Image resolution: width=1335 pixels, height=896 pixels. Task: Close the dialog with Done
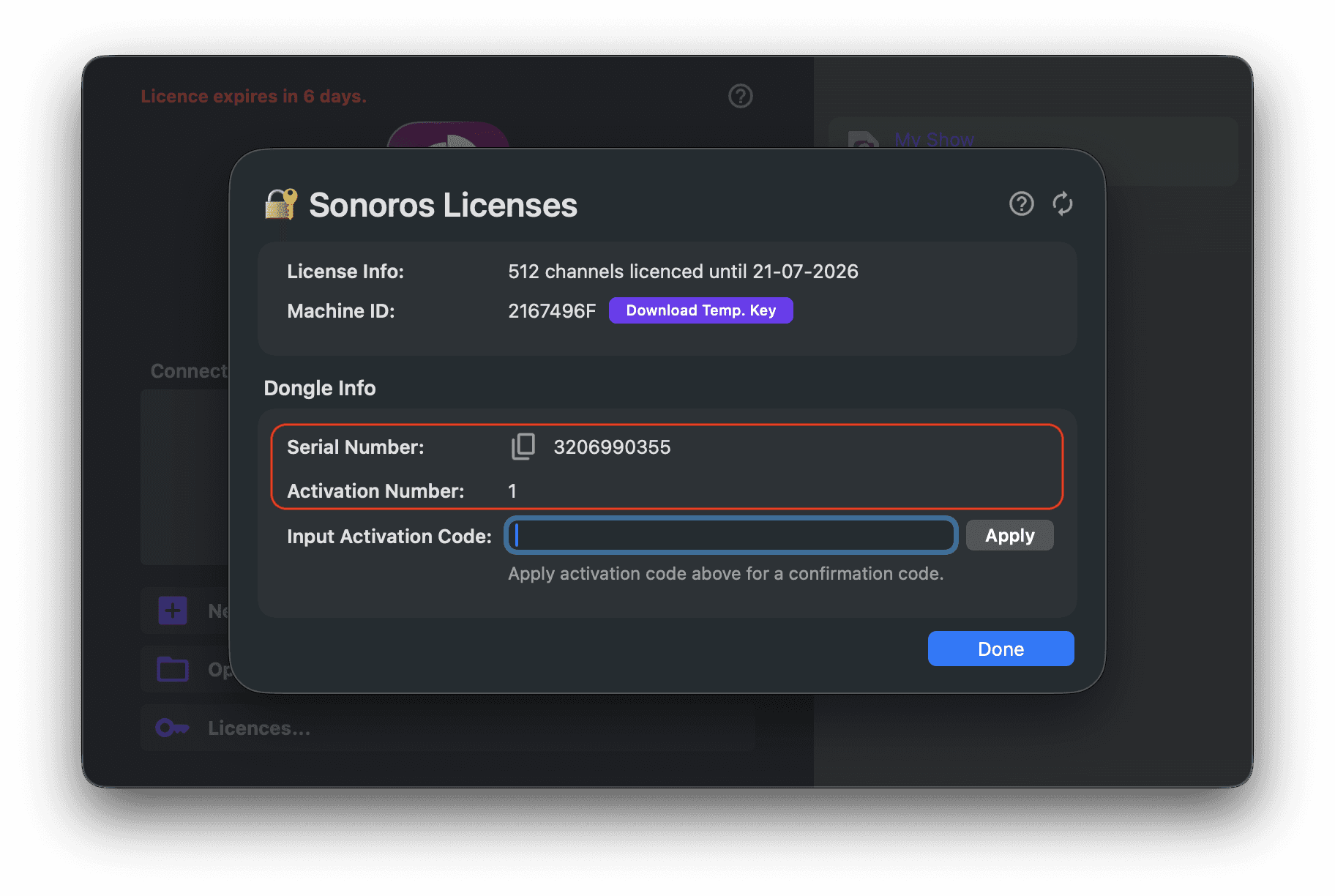pos(1001,649)
